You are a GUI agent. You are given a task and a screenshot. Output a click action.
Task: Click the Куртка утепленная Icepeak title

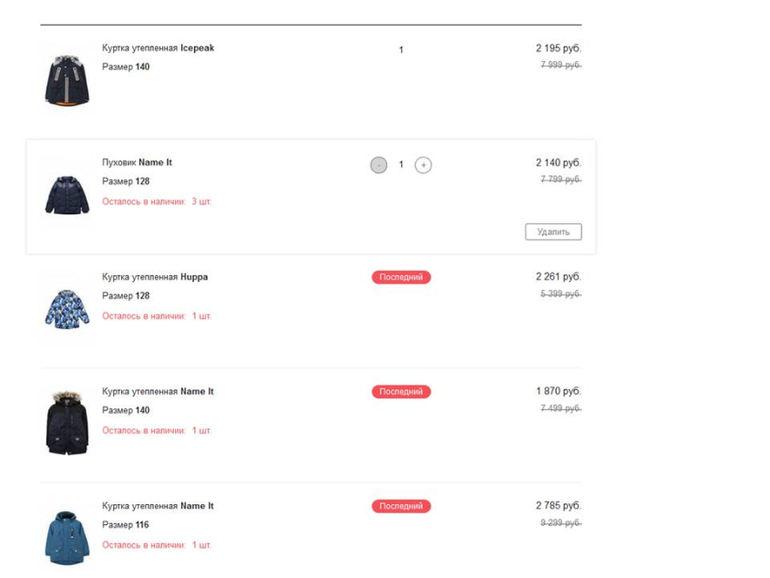pos(158,48)
